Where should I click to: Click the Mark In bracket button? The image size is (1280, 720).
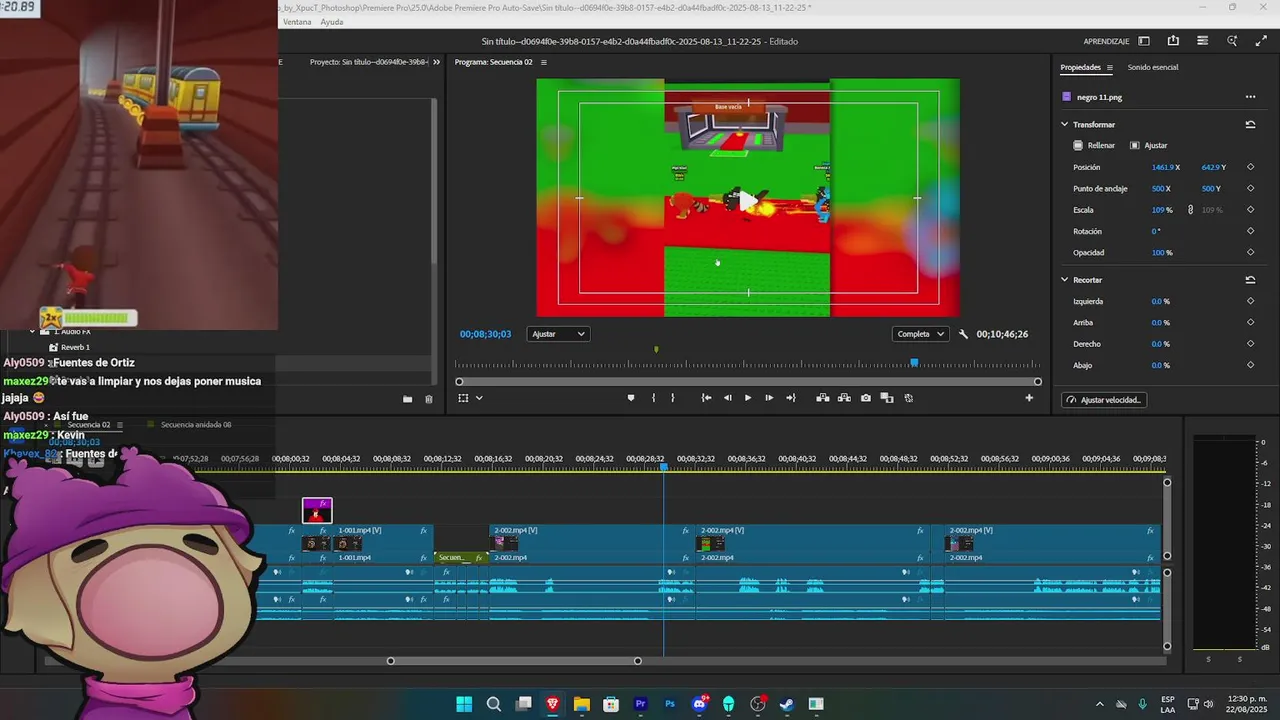tap(653, 398)
